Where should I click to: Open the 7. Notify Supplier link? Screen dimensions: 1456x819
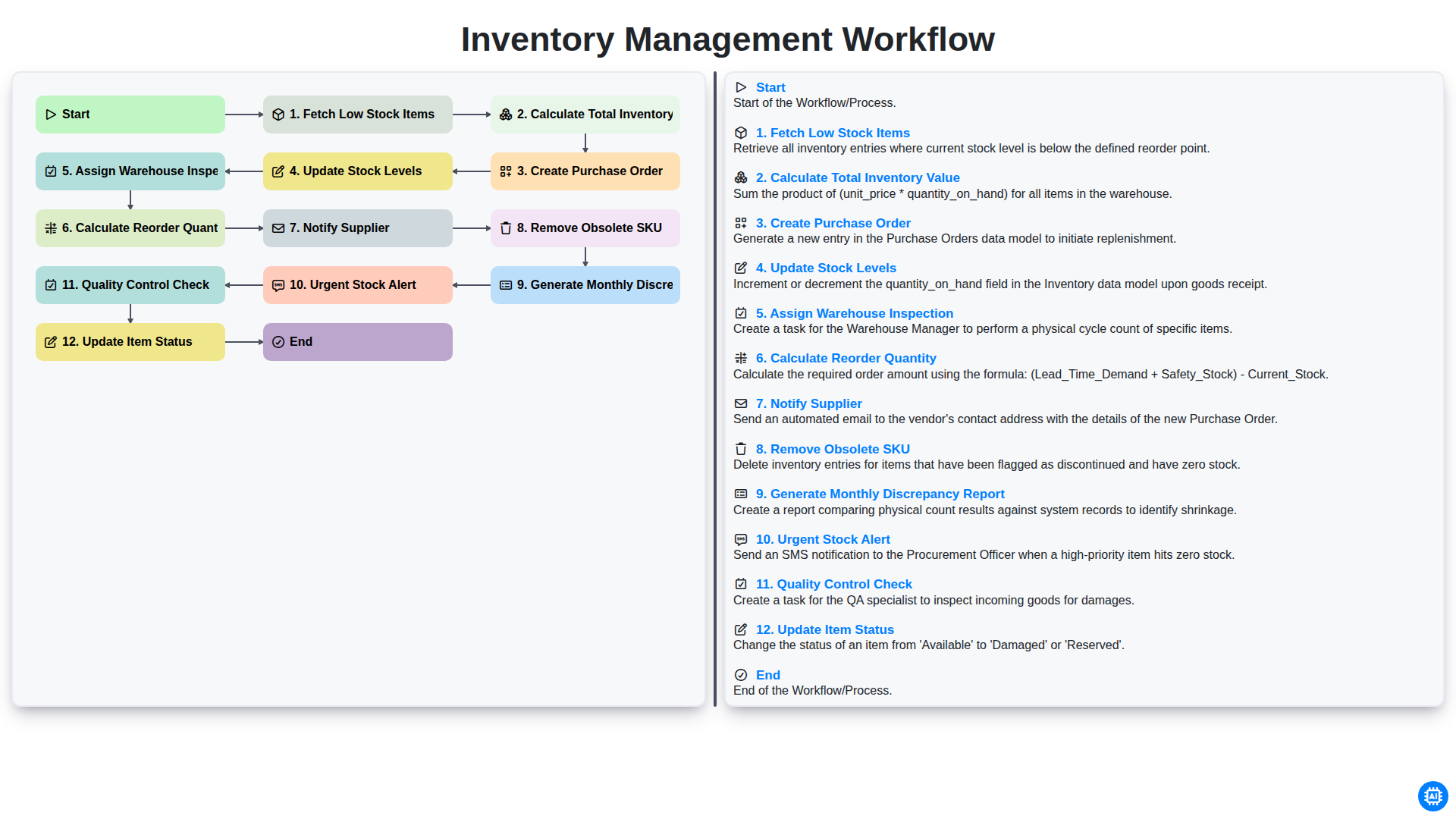[x=809, y=403]
